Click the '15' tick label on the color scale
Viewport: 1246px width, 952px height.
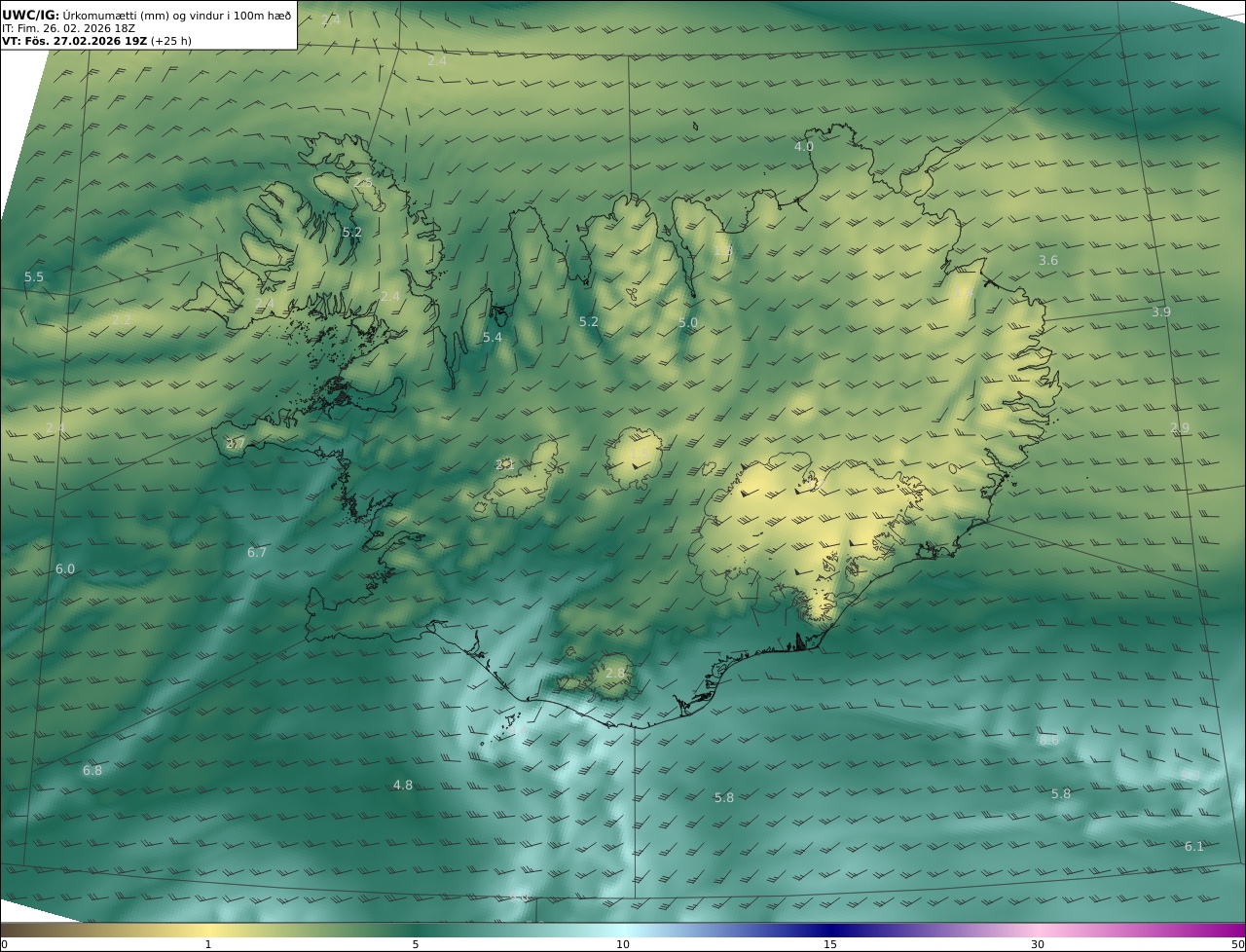point(830,944)
